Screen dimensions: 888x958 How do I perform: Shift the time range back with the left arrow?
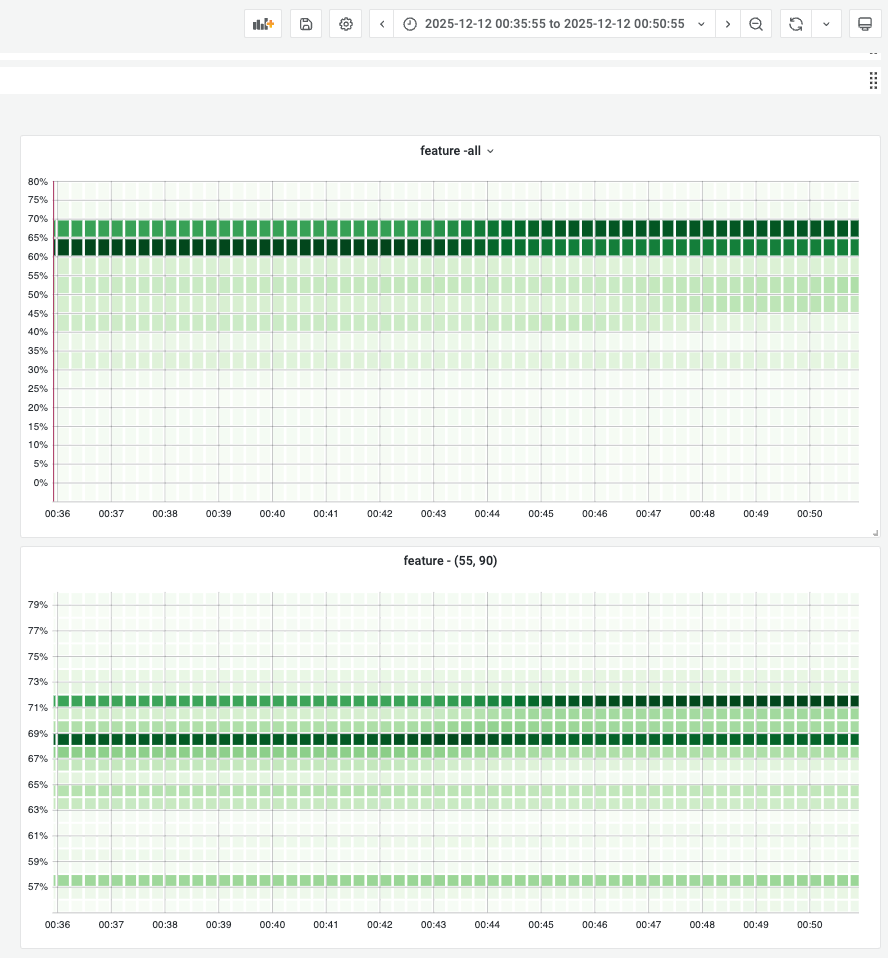[x=381, y=23]
